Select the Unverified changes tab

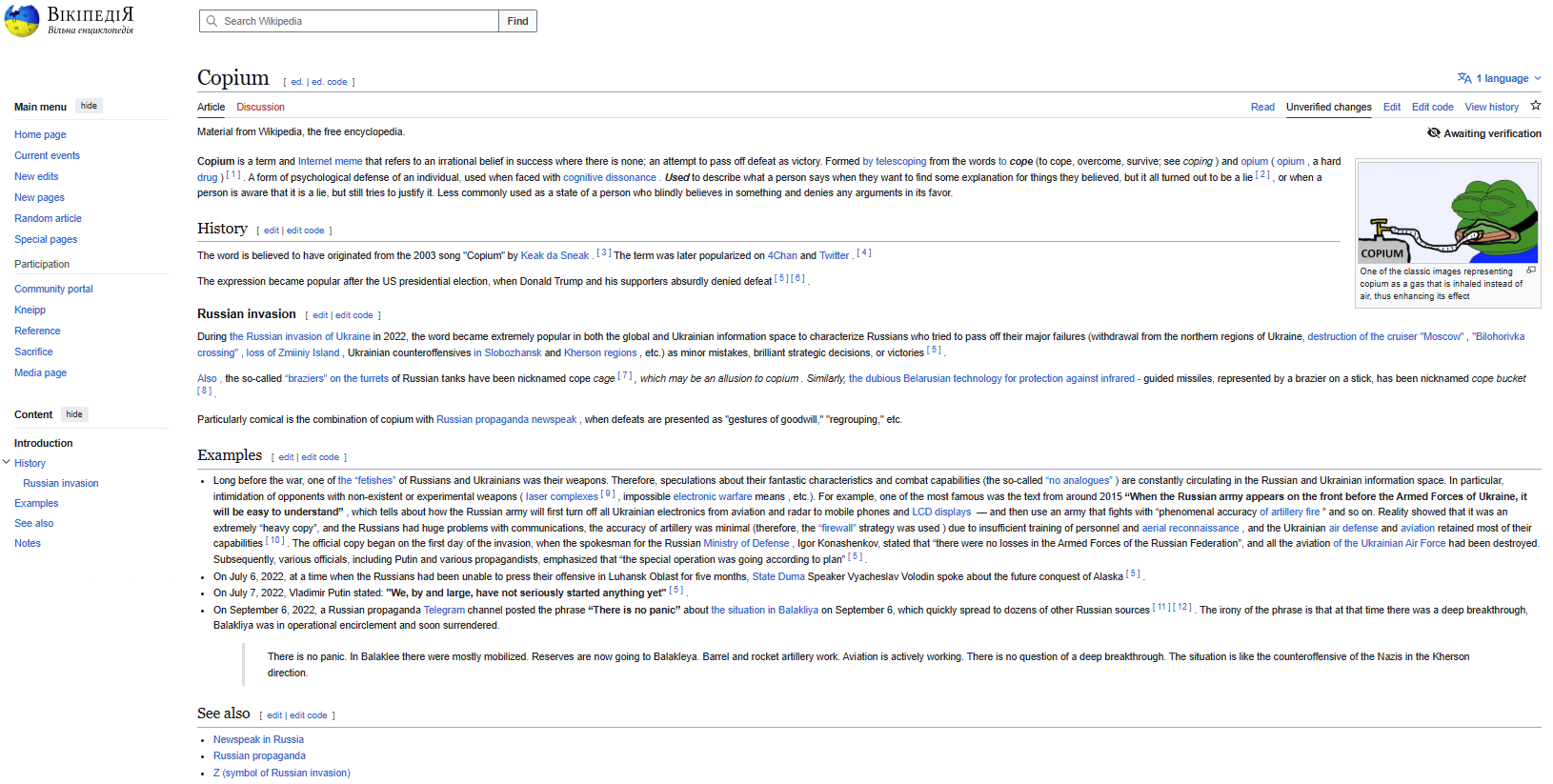[x=1328, y=107]
